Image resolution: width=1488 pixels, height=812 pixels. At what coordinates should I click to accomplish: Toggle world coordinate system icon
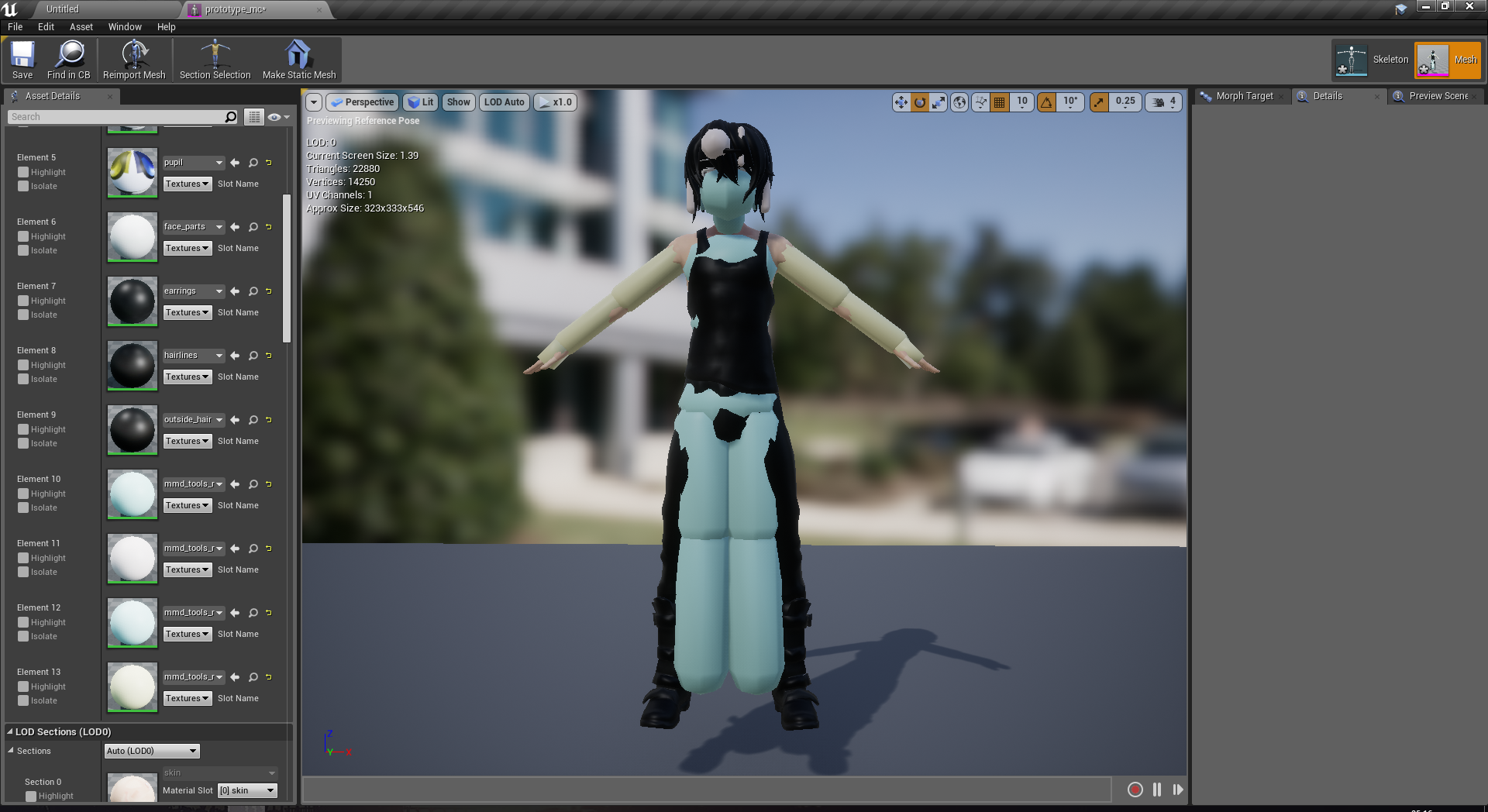pos(959,101)
